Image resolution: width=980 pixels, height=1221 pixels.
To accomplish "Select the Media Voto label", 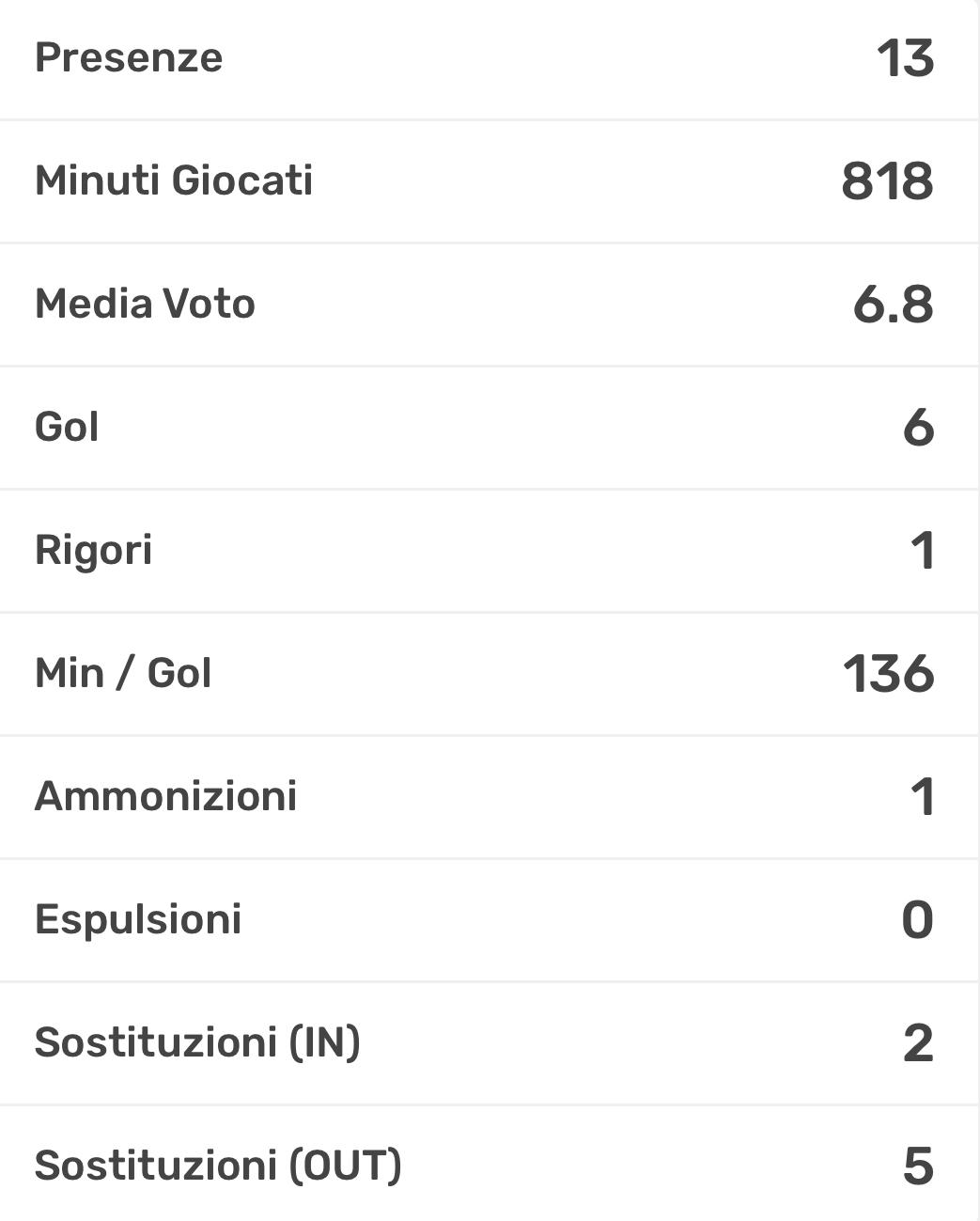I will (145, 304).
